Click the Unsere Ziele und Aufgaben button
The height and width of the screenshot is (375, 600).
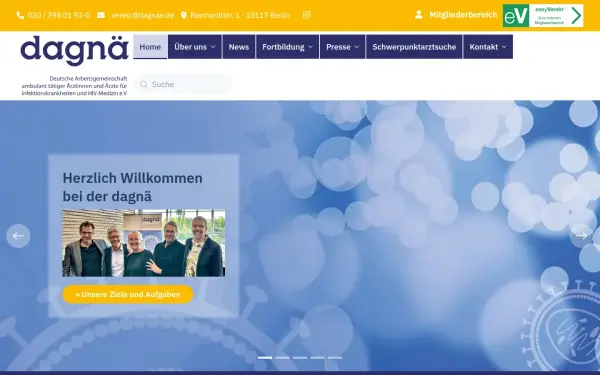tap(128, 294)
